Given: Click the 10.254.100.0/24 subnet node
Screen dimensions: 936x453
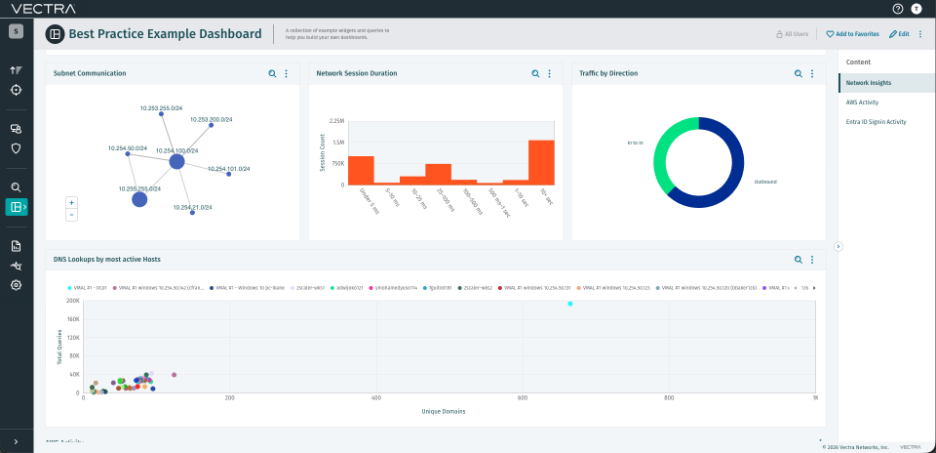Looking at the screenshot, I should click(x=177, y=162).
